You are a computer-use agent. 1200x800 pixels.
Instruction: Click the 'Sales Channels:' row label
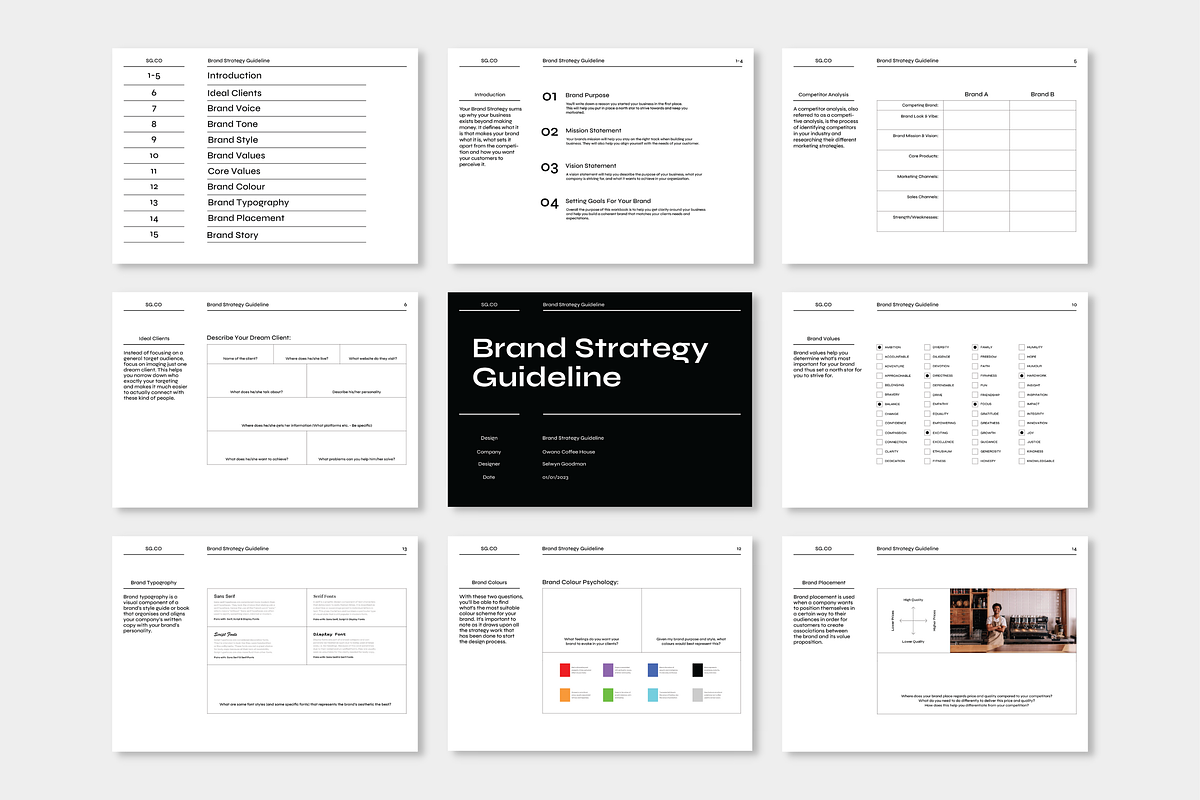click(x=922, y=197)
